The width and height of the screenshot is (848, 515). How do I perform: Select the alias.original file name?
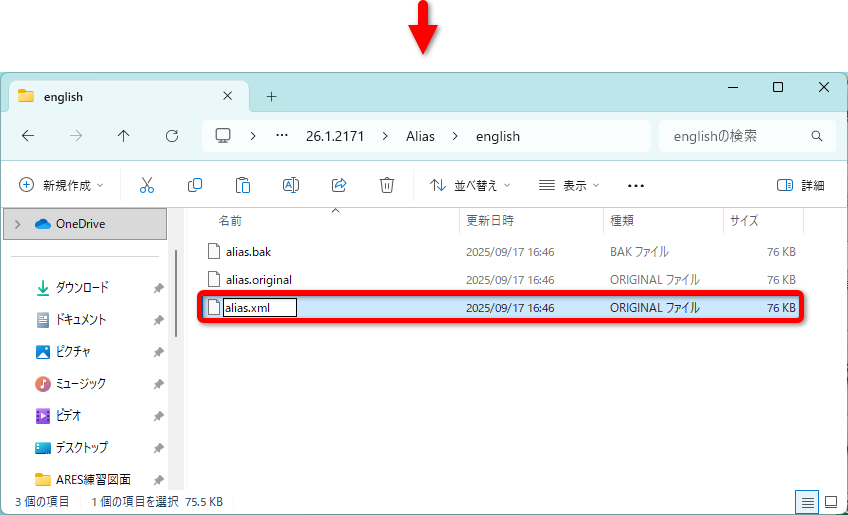(259, 280)
